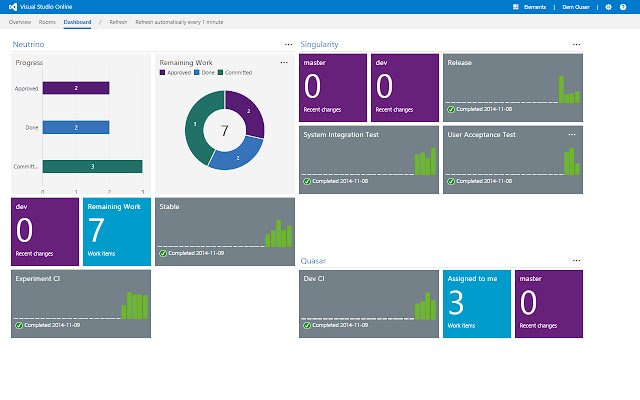Viewport: 640px width, 400px height.
Task: Open the User Acceptance Test tile ellipsis
Action: pos(572,134)
